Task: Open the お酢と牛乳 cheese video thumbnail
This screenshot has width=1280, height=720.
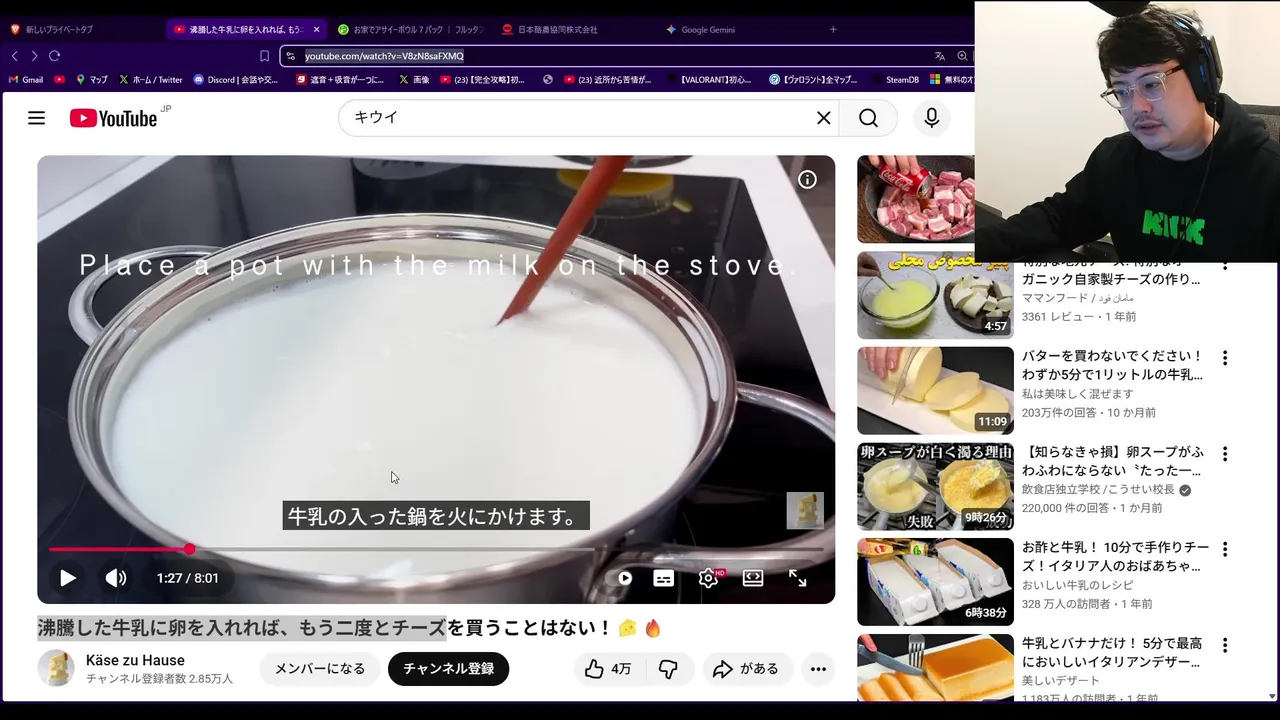Action: coord(935,582)
